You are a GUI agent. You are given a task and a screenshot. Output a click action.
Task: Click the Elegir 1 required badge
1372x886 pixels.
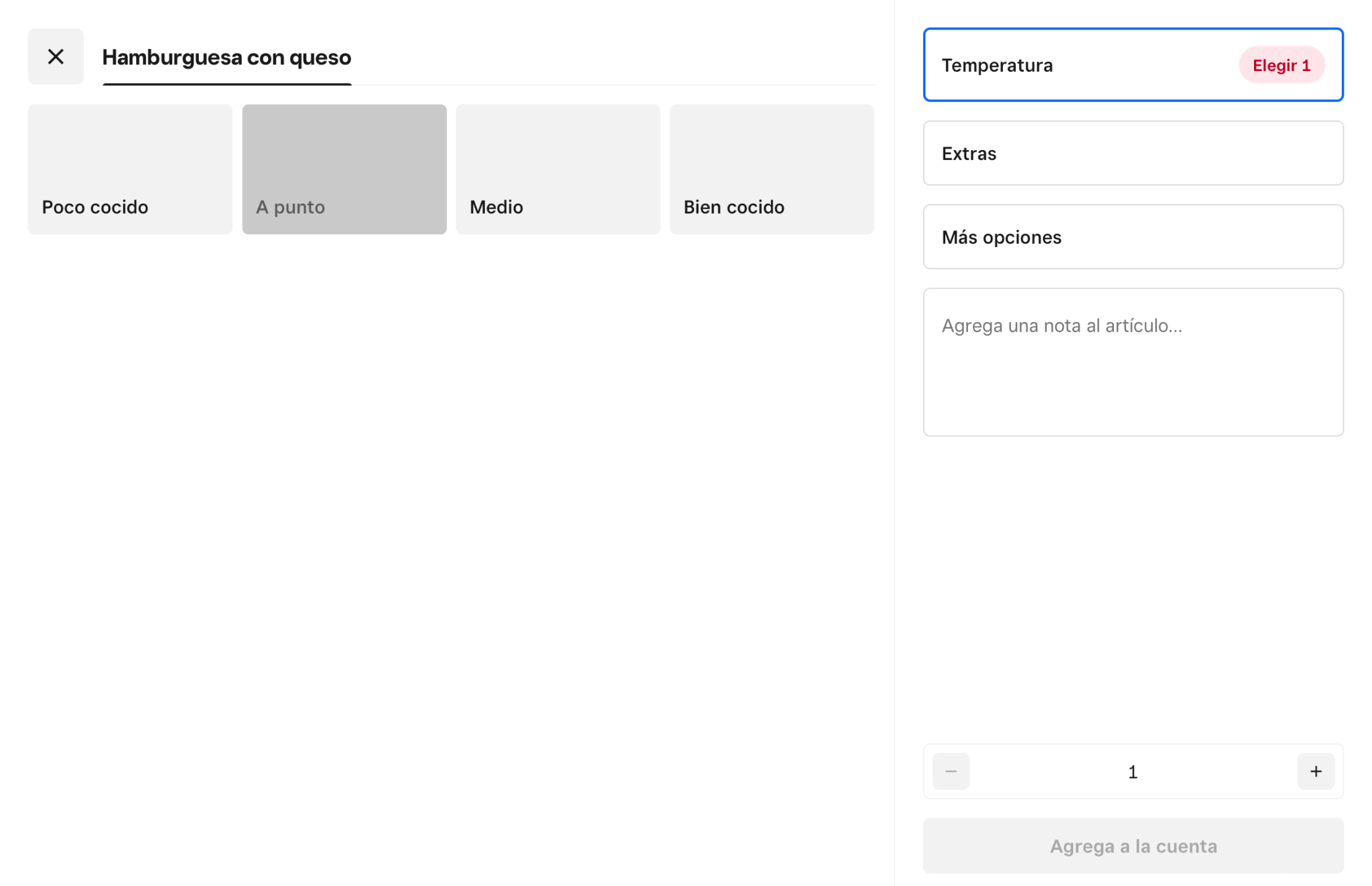pyautogui.click(x=1281, y=66)
